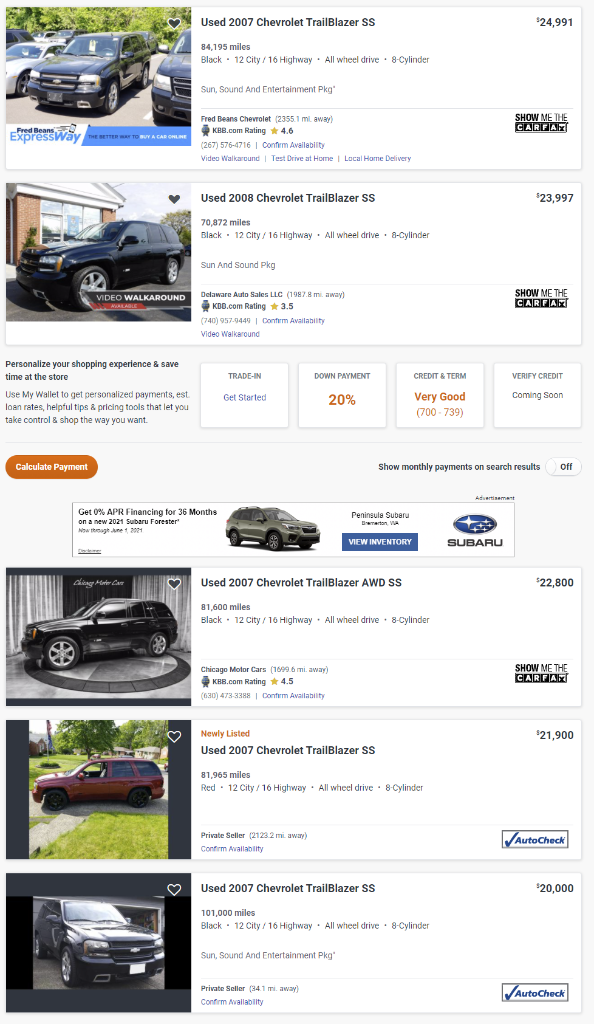Open CARFAX report for Chicago Motor Cars listing

[541, 673]
